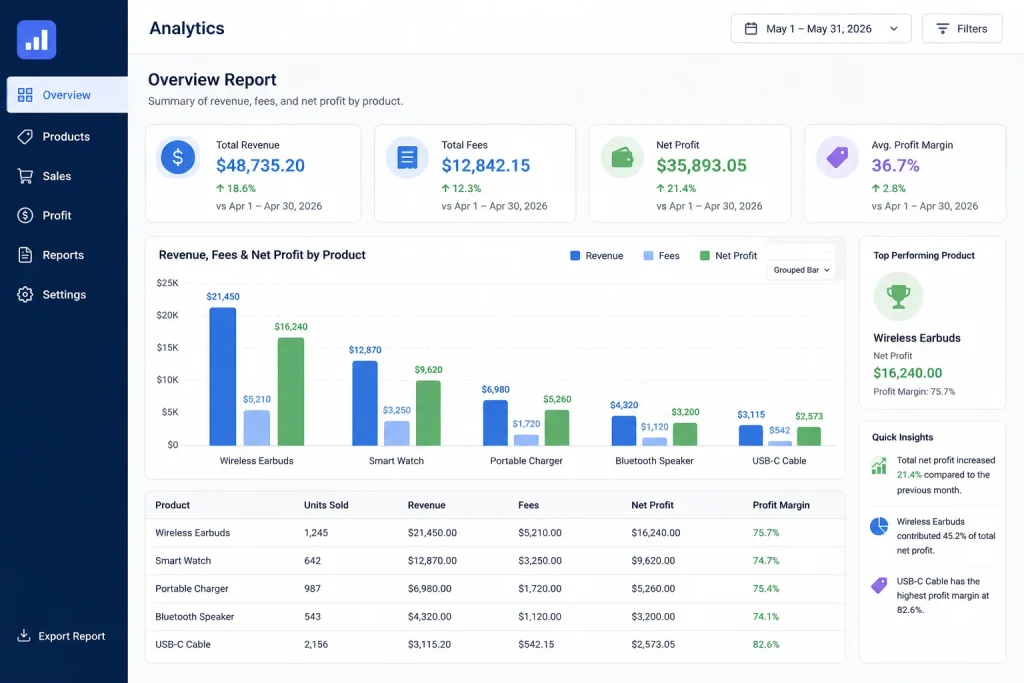Click the USB-C Cable net profit bar $2,573
Viewport: 1024px width, 683px height.
pyautogui.click(x=809, y=436)
